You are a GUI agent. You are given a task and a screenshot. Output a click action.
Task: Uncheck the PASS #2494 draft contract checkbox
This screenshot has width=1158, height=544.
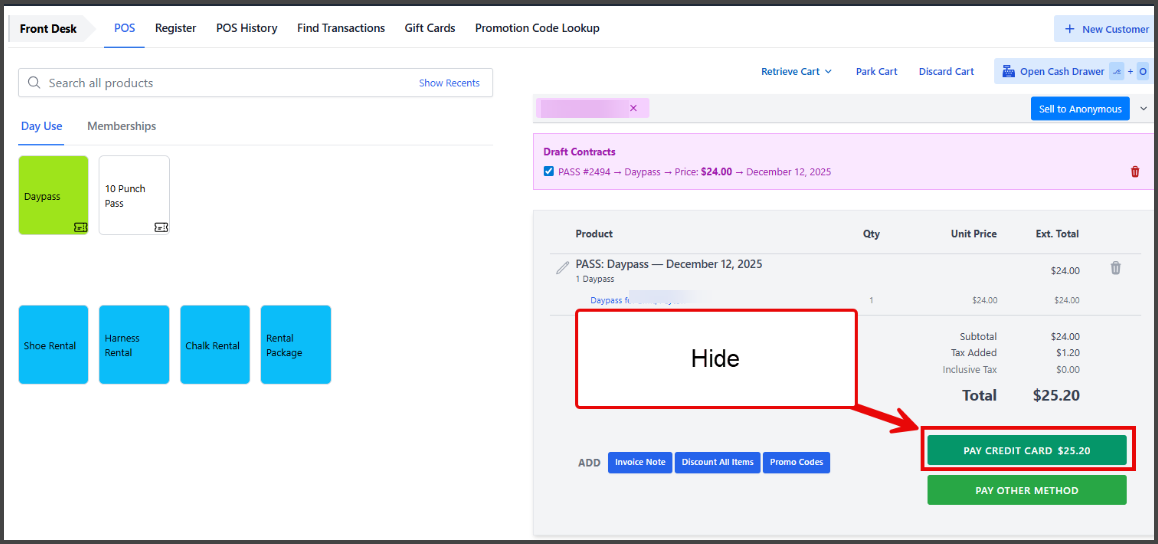548,172
